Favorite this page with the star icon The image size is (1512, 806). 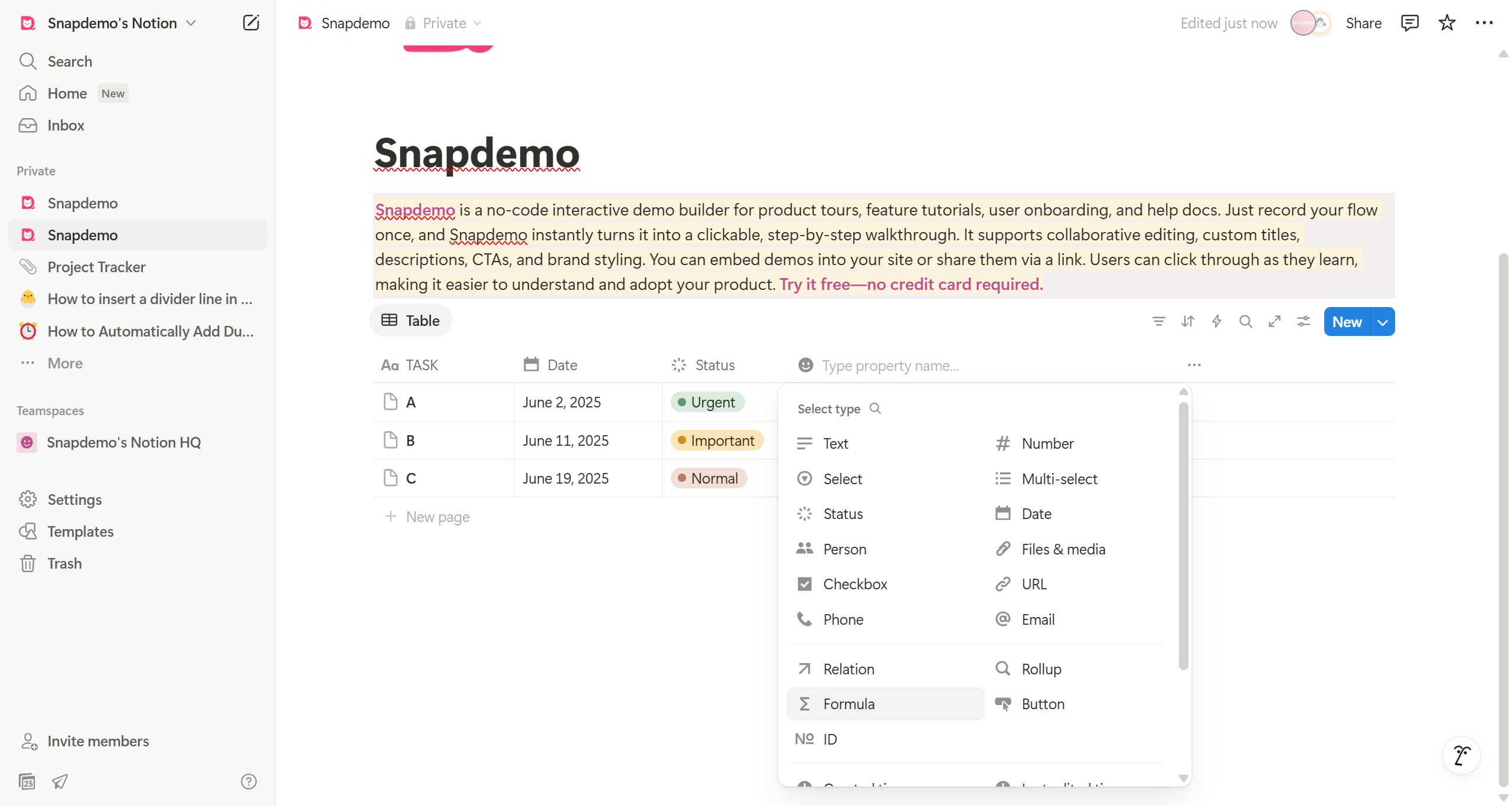1446,23
